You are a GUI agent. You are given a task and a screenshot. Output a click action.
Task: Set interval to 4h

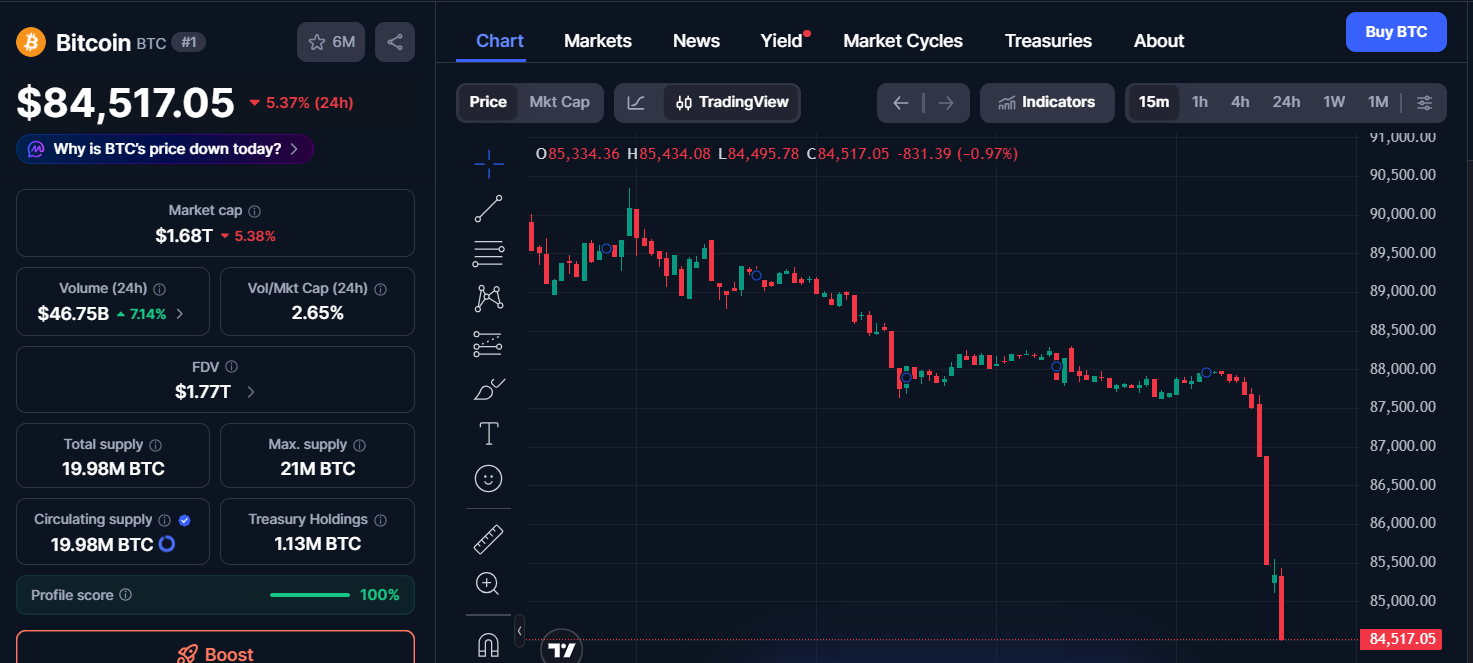[1240, 102]
